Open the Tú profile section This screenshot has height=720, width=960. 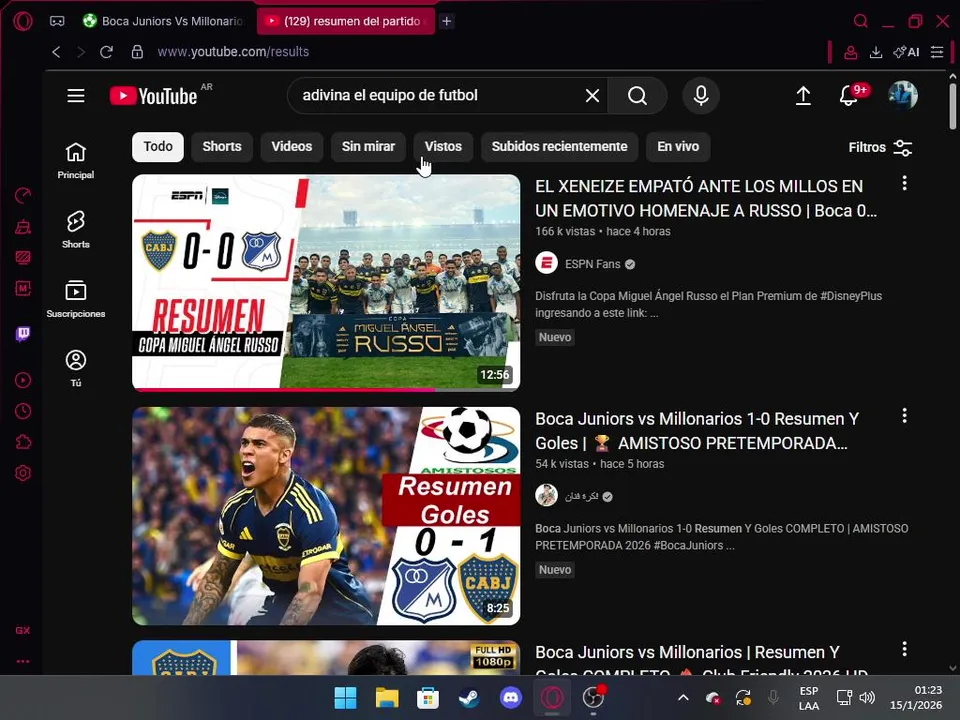(x=76, y=369)
